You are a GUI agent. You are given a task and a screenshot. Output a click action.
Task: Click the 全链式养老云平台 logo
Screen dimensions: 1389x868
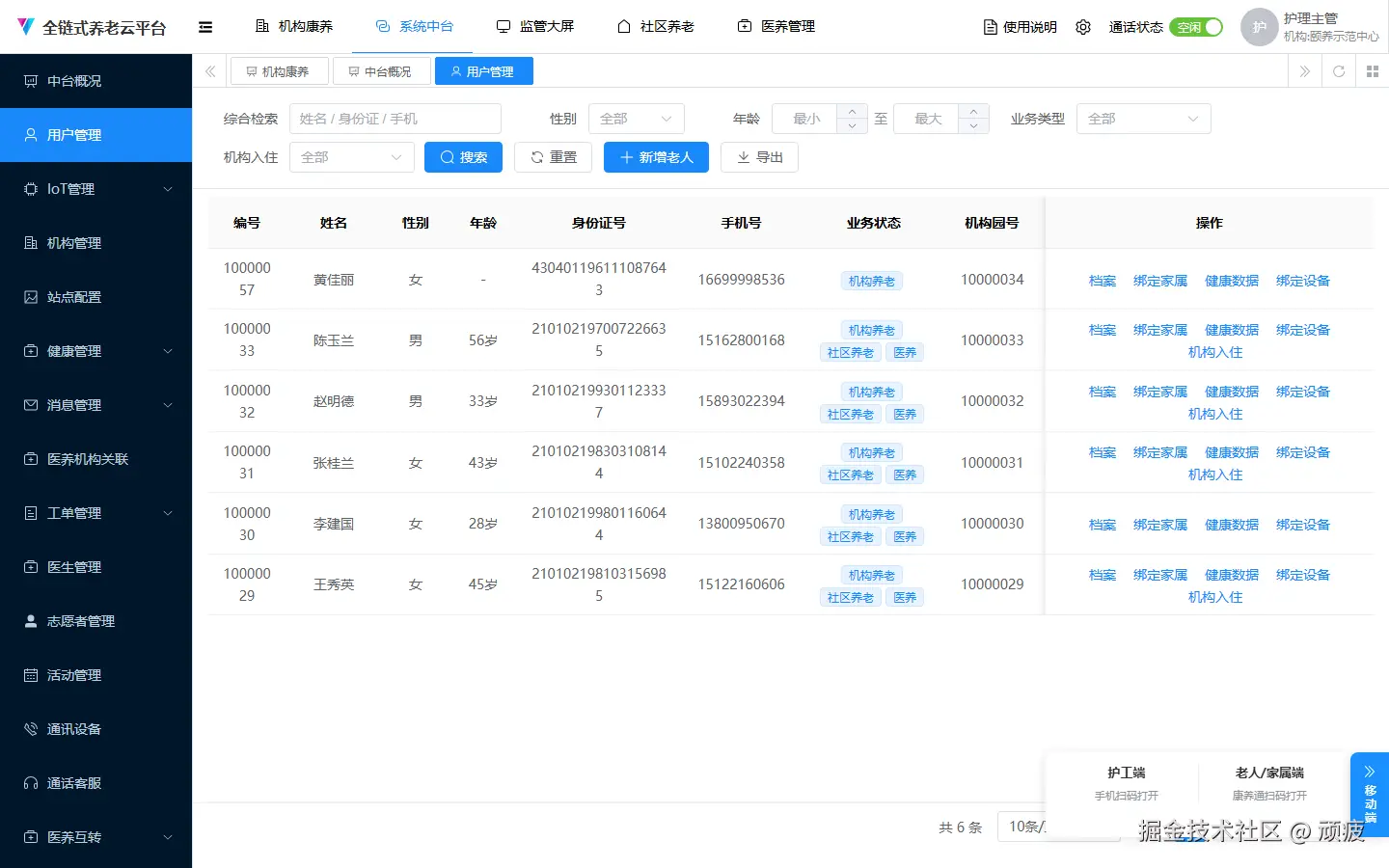(93, 27)
